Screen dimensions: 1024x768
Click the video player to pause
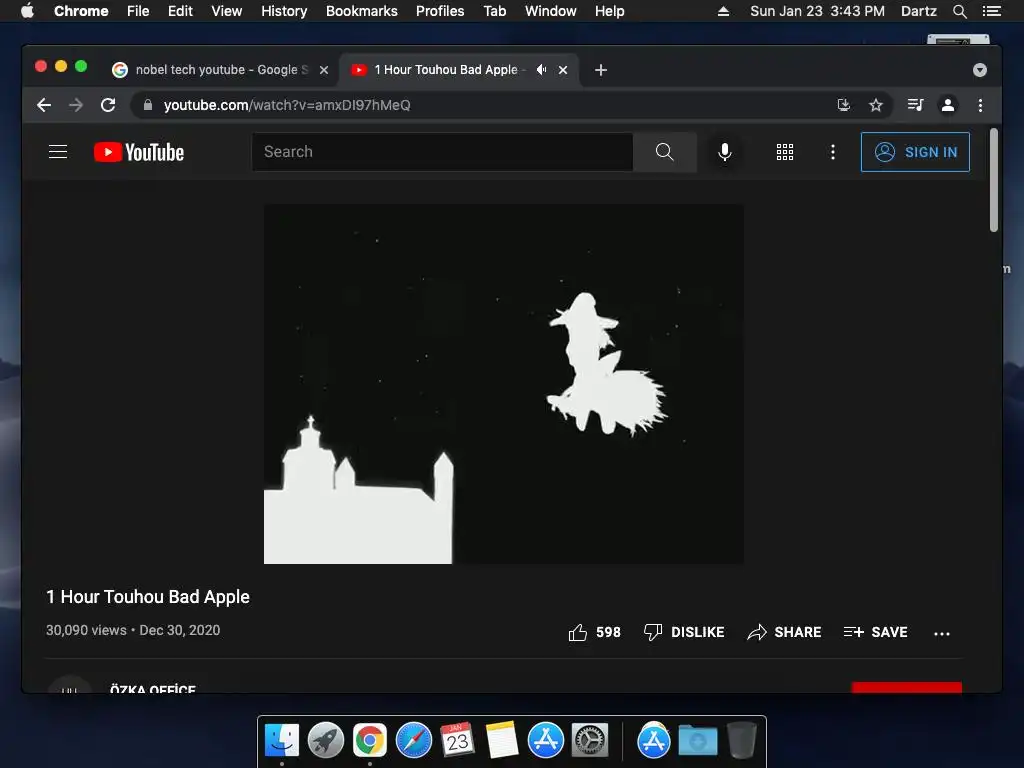[504, 384]
